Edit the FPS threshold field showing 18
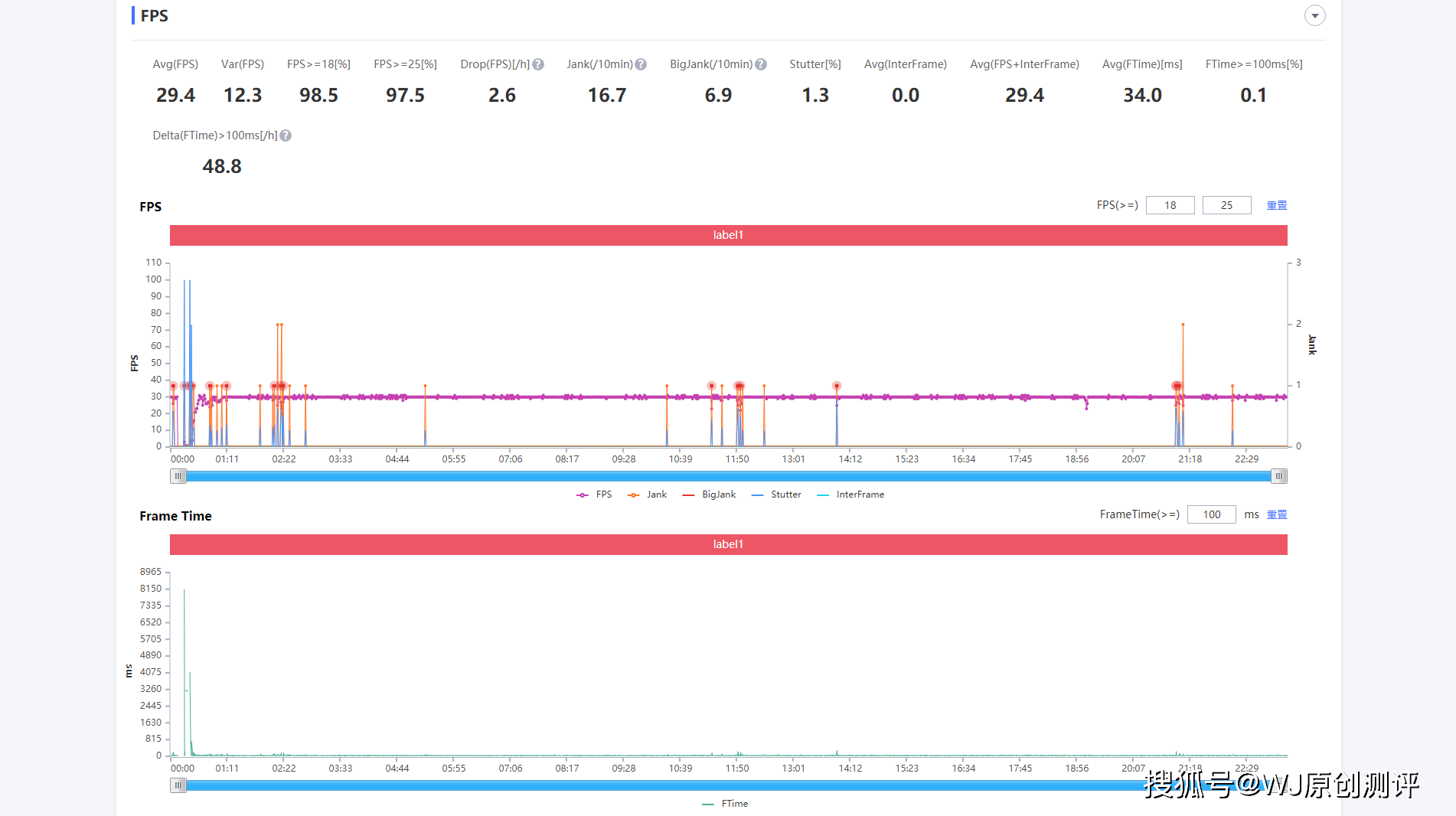 pyautogui.click(x=1170, y=205)
